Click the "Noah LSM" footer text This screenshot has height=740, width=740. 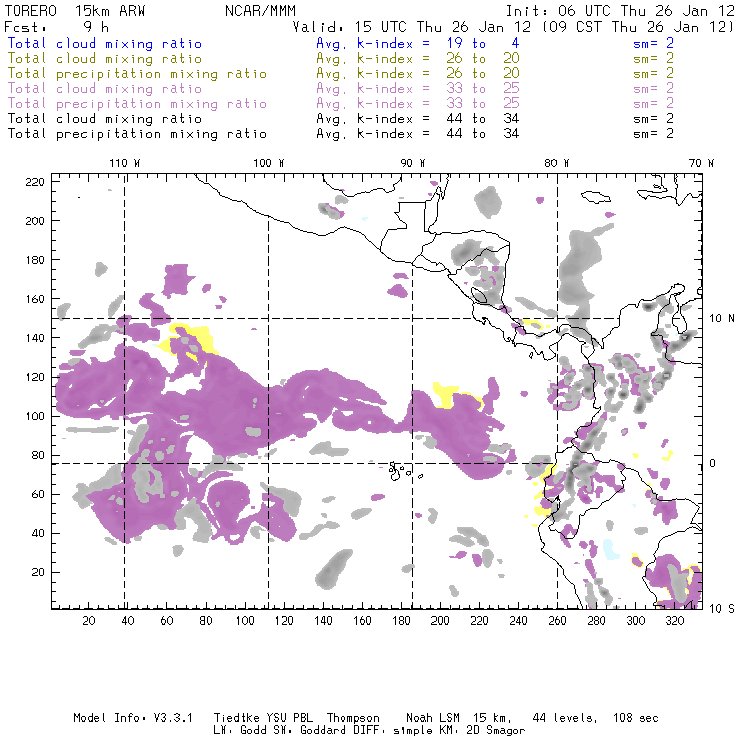(x=433, y=718)
